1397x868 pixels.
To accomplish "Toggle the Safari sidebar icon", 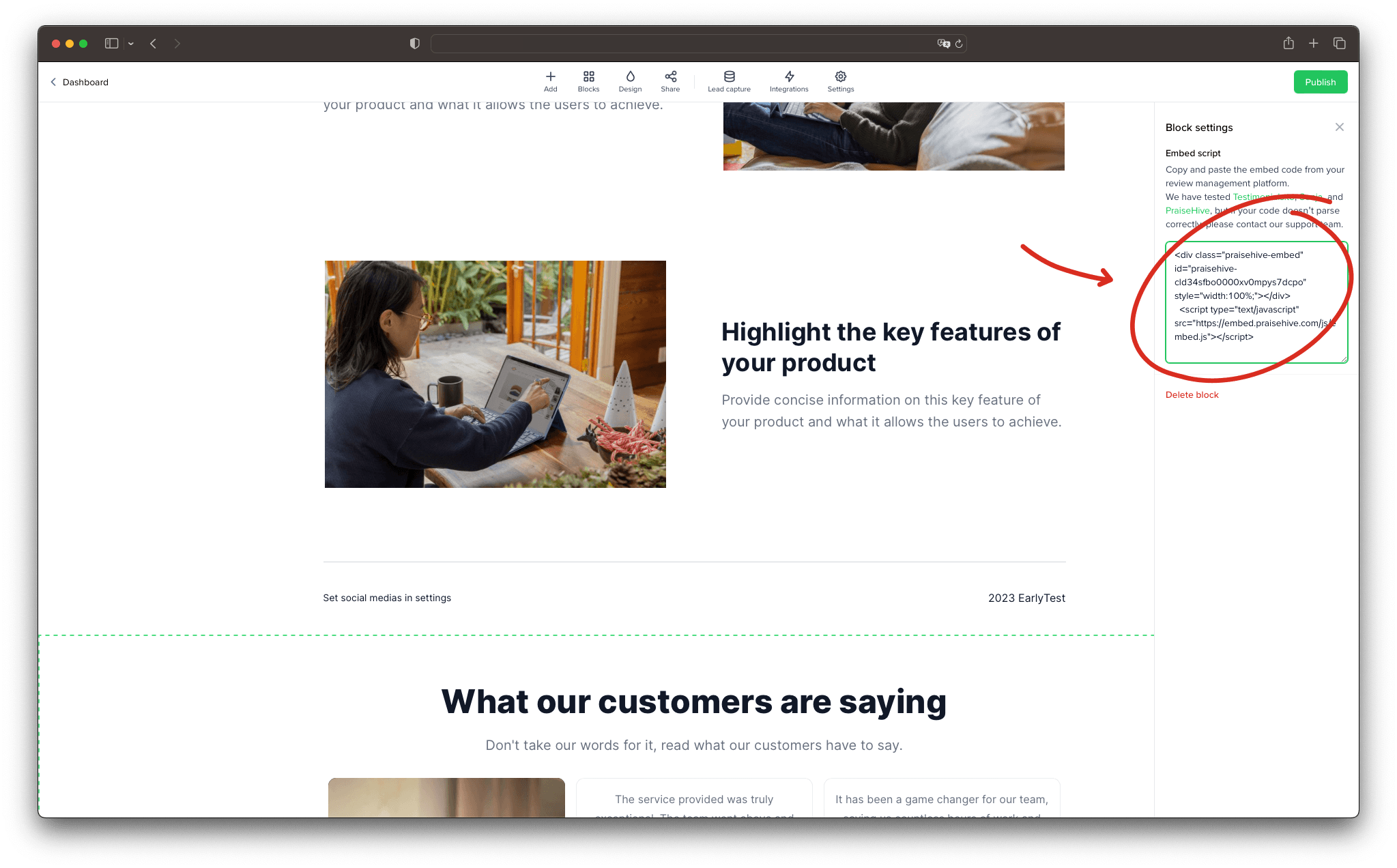I will coord(111,44).
